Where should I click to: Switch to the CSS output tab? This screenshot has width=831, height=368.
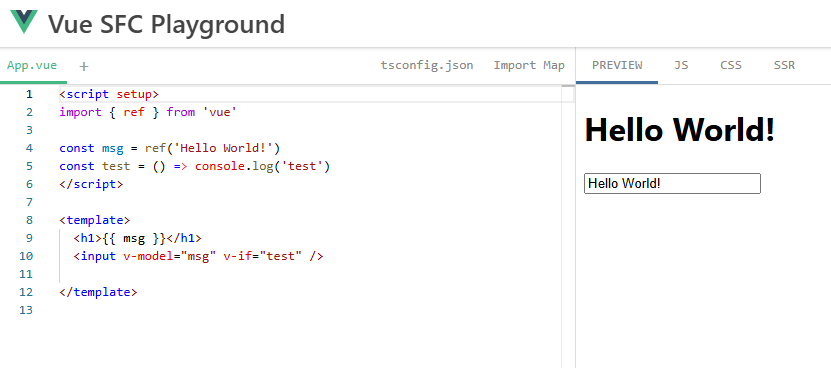(731, 65)
